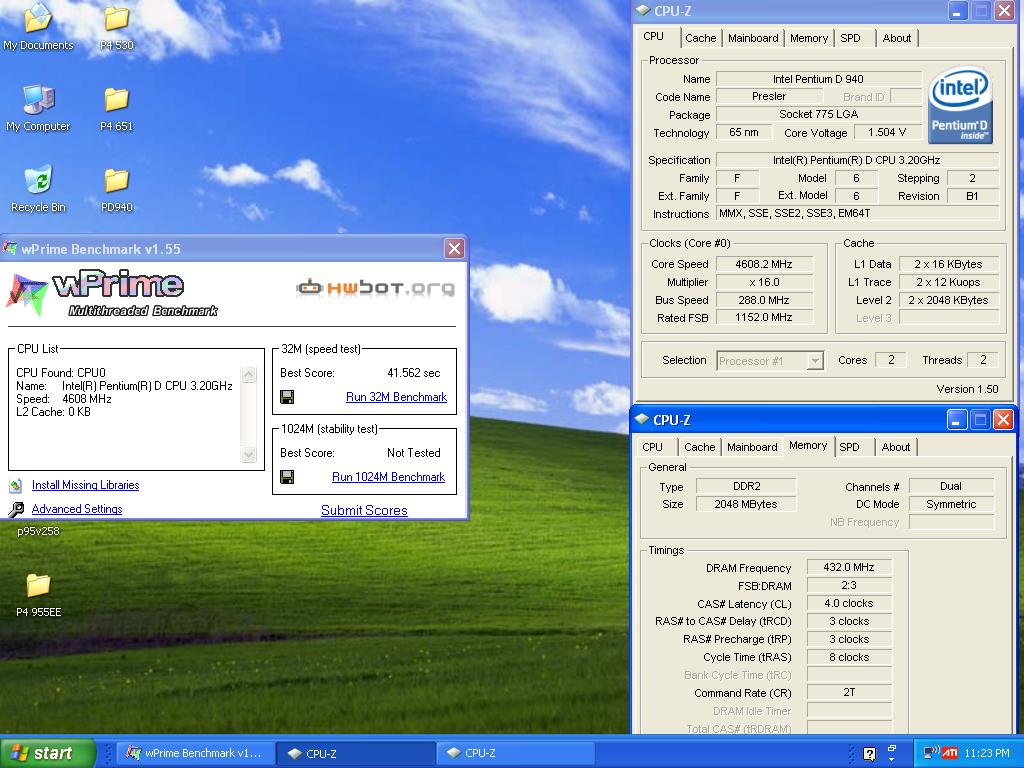The height and width of the screenshot is (768, 1024).
Task: Click the lower CPU-Z window title icon
Action: pos(642,419)
